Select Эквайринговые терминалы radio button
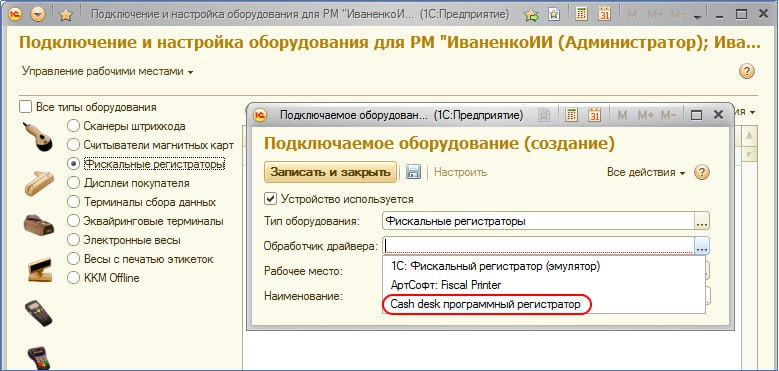 coord(73,221)
